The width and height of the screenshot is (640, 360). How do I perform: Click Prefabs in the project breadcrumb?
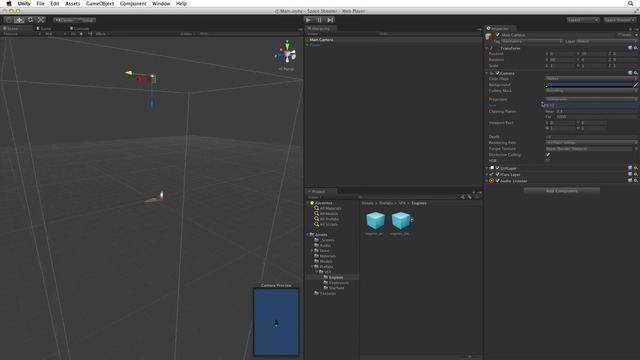386,203
